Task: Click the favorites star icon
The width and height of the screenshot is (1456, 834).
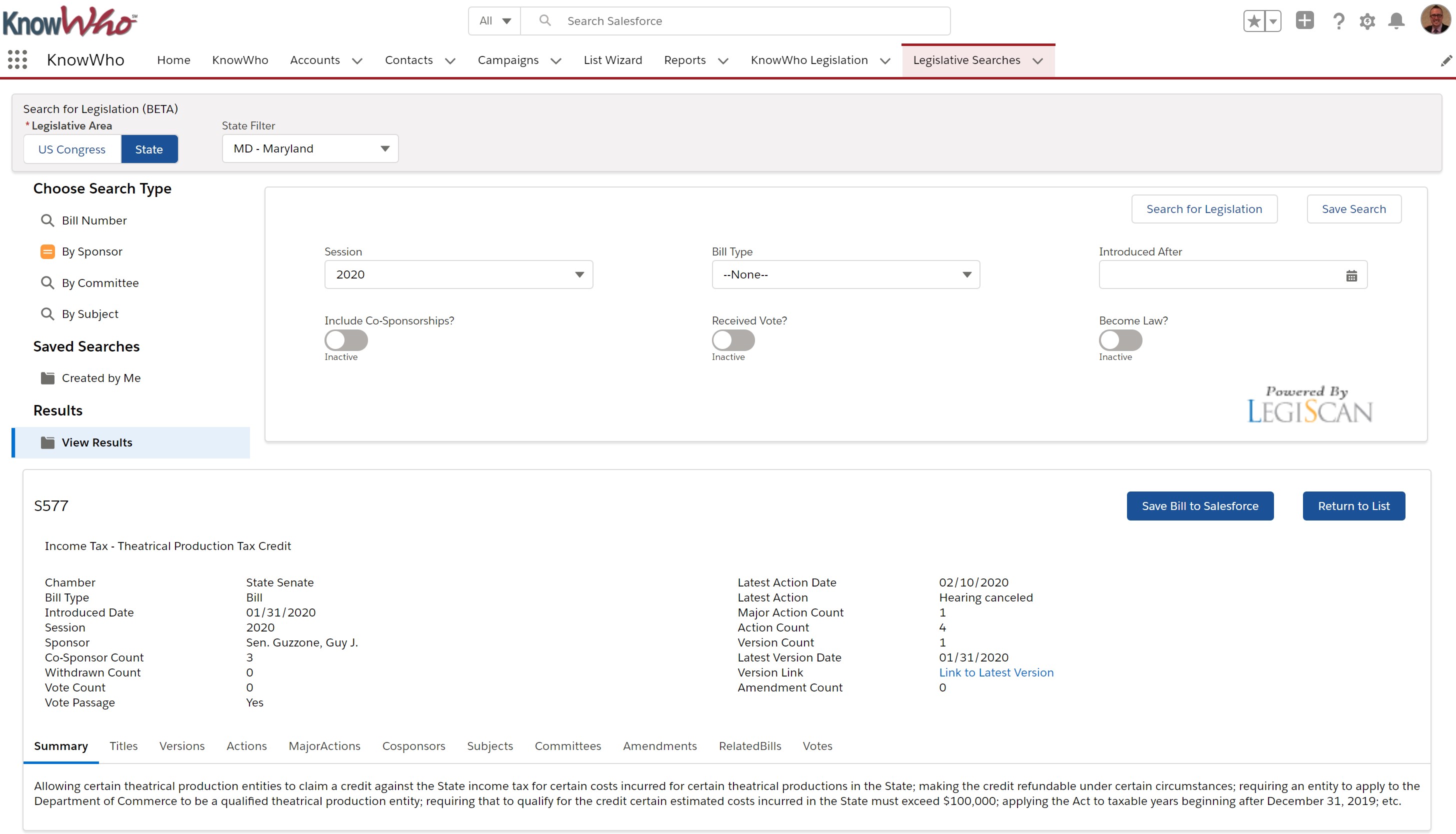Action: 1254,21
